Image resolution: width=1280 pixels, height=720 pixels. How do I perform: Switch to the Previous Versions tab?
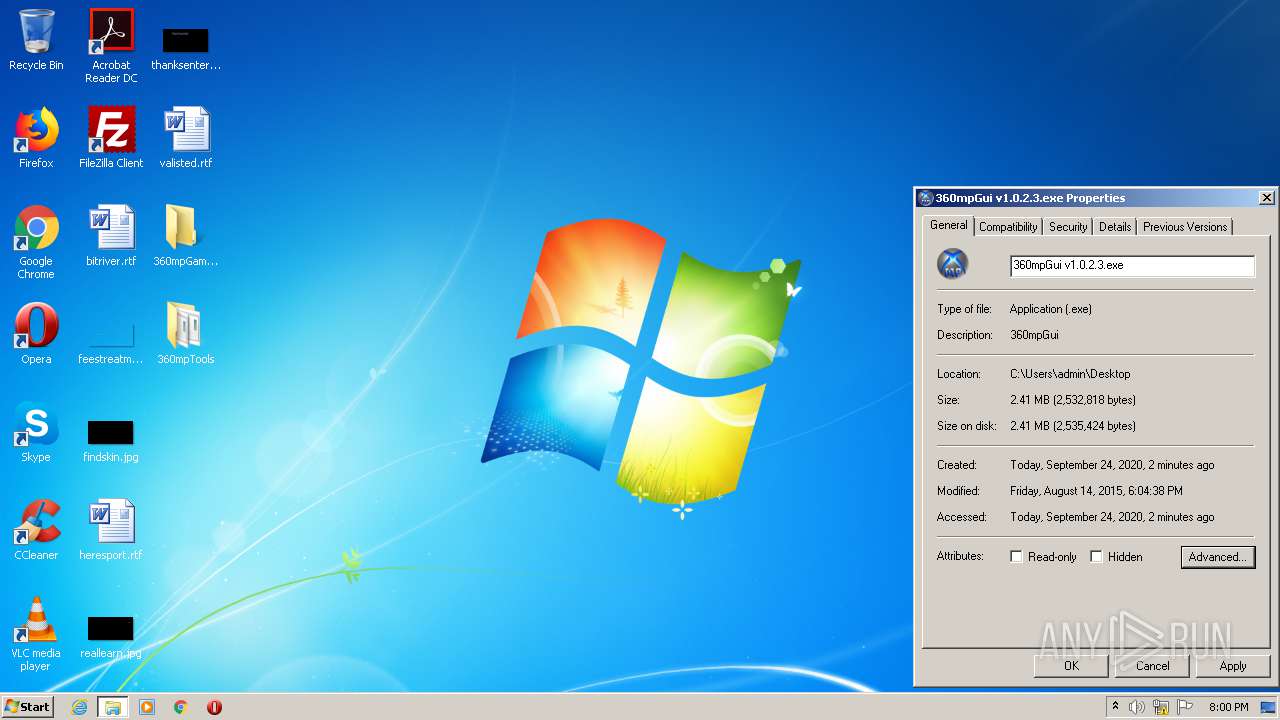point(1184,227)
